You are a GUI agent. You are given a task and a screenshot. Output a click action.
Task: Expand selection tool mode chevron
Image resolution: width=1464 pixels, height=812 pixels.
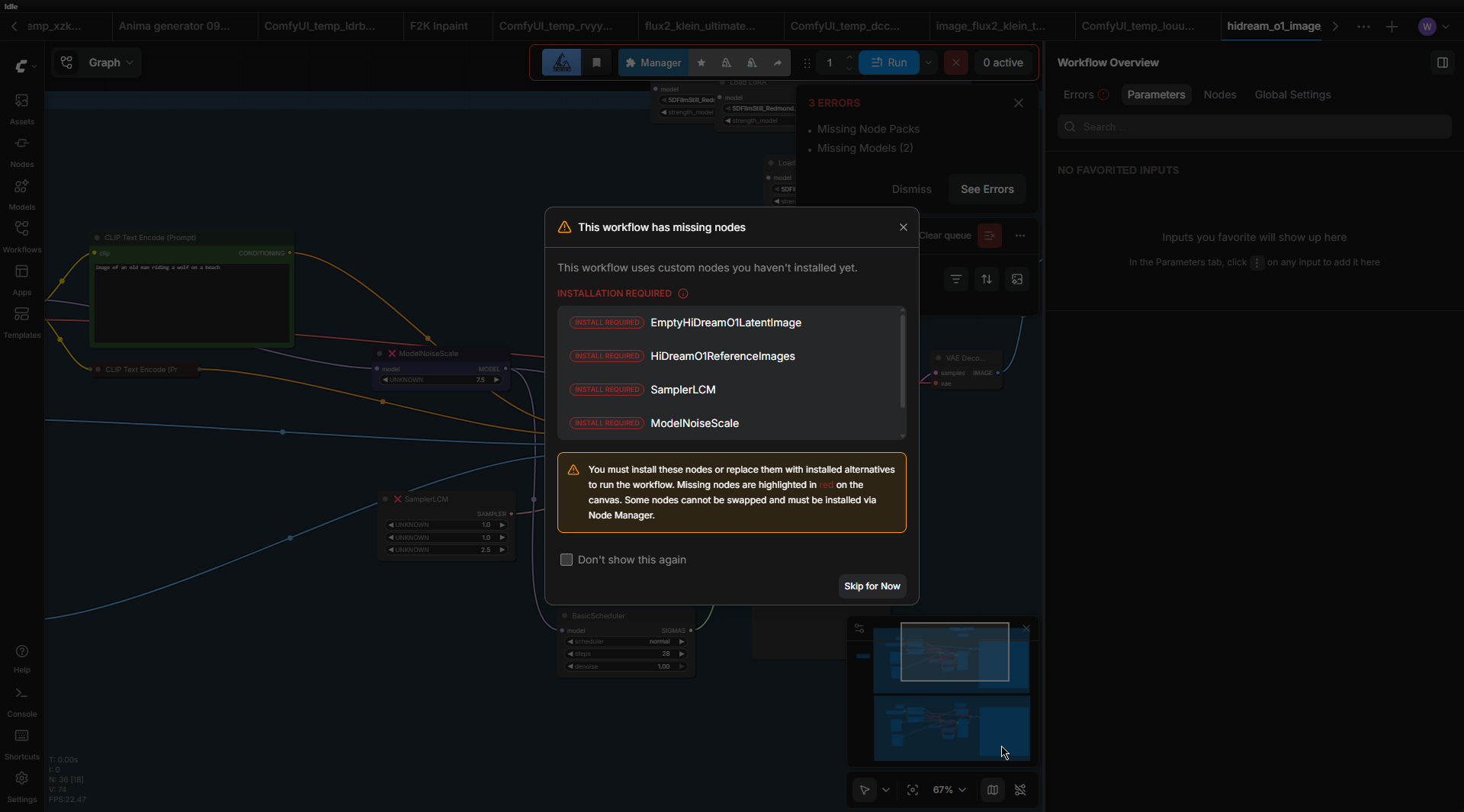pyautogui.click(x=885, y=790)
